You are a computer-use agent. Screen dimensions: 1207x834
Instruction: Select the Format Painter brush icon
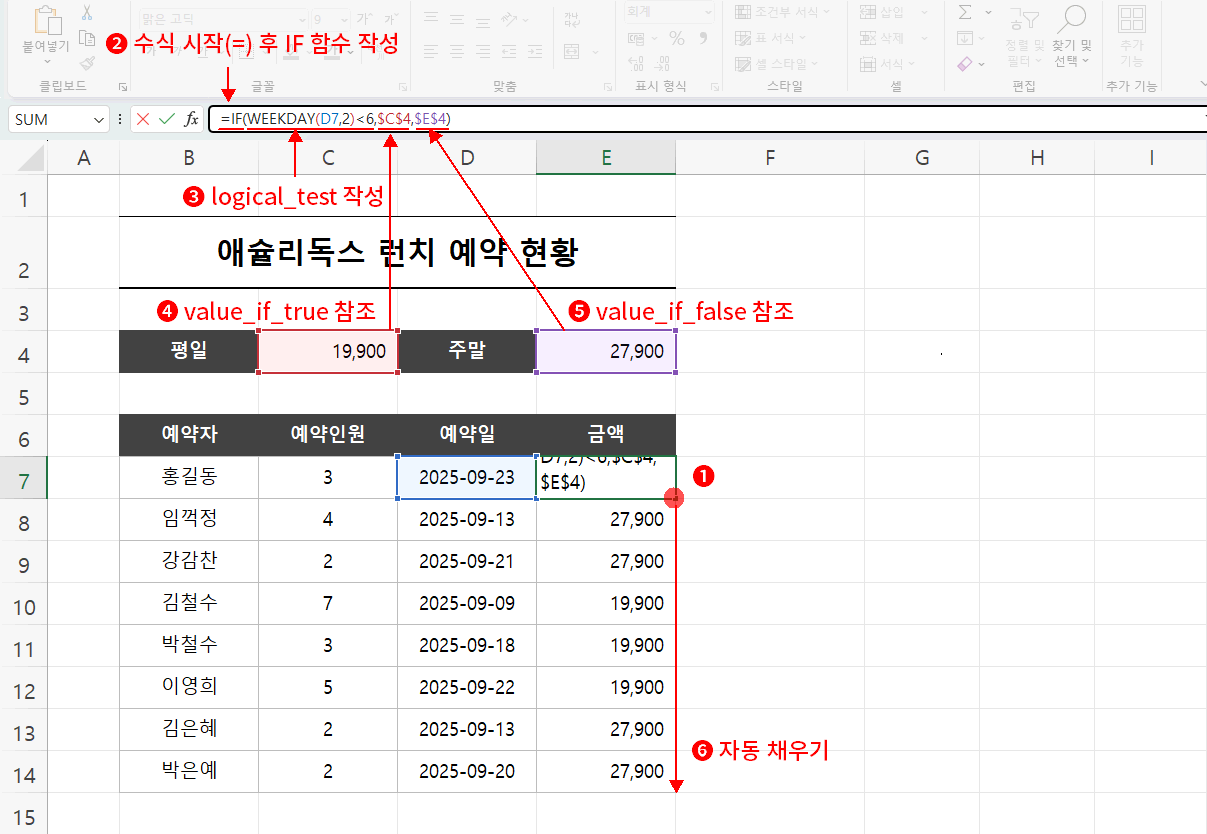tap(87, 62)
